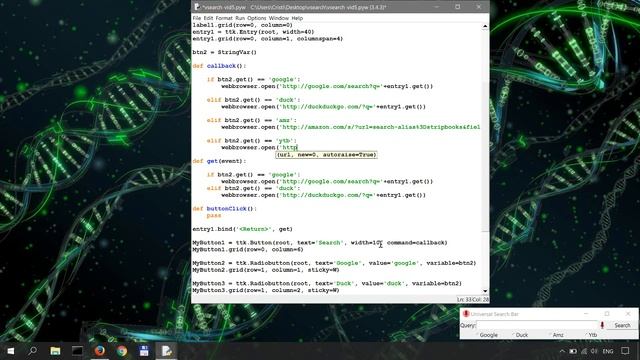Select the Ytb radio button
The height and width of the screenshot is (360, 640).
(590, 335)
